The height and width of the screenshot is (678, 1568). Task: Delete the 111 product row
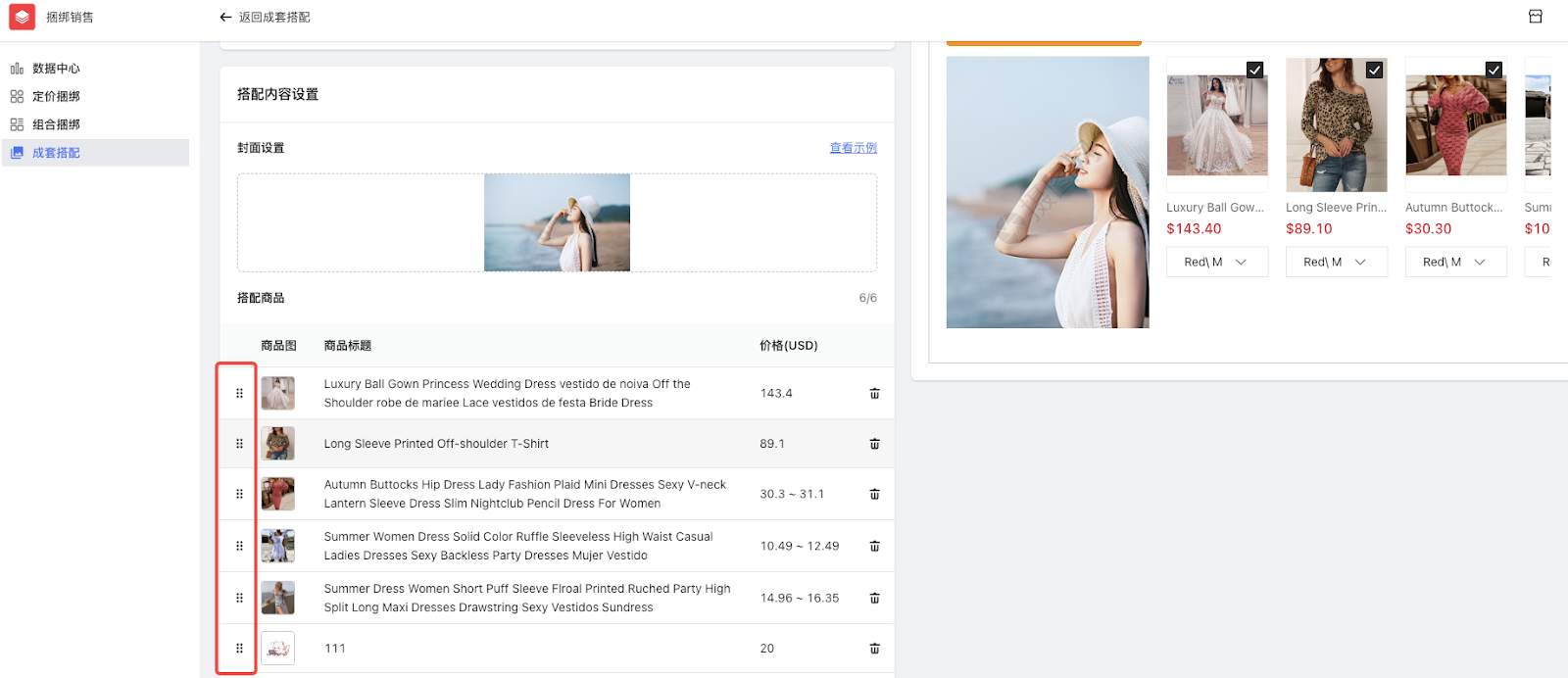874,649
